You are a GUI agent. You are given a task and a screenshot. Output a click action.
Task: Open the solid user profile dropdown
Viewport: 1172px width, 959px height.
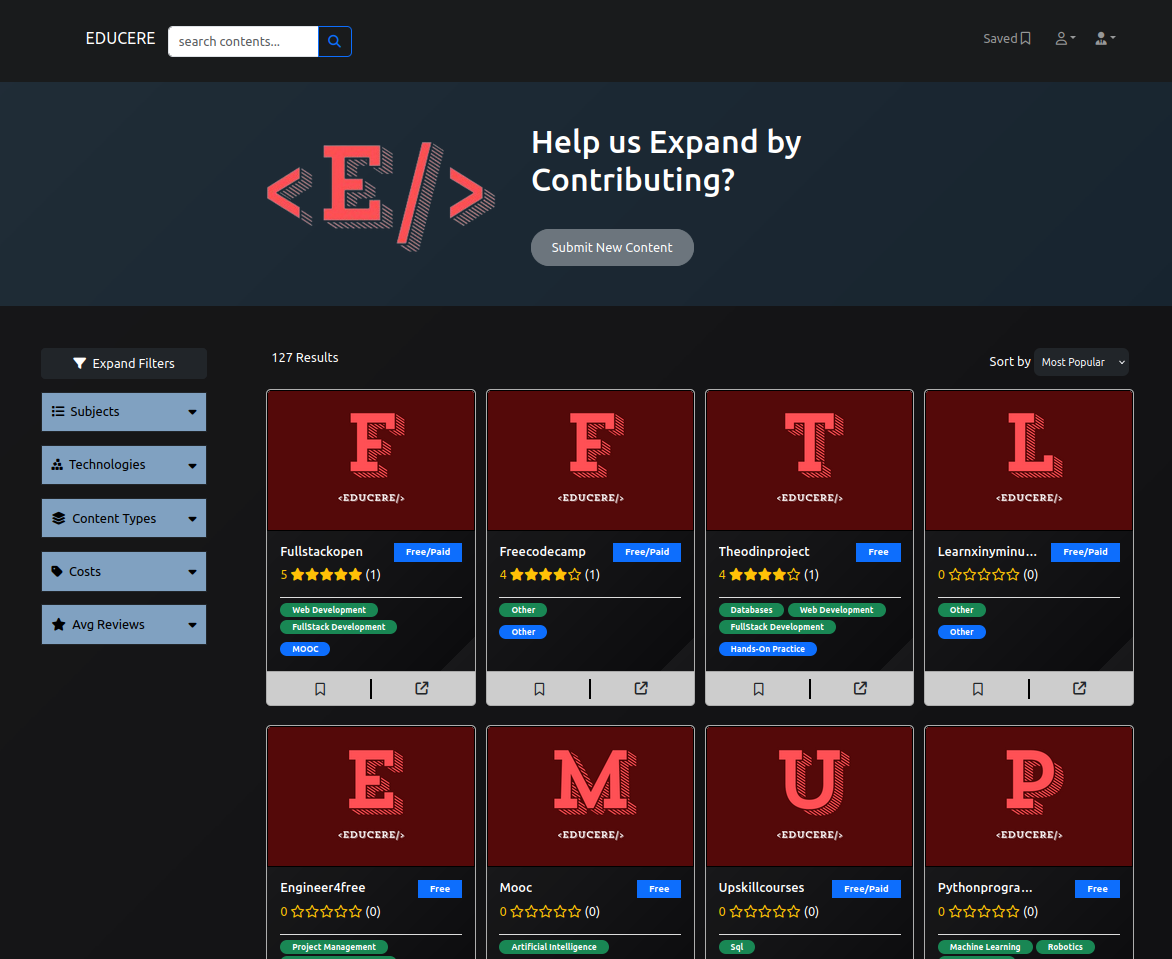tap(1105, 38)
